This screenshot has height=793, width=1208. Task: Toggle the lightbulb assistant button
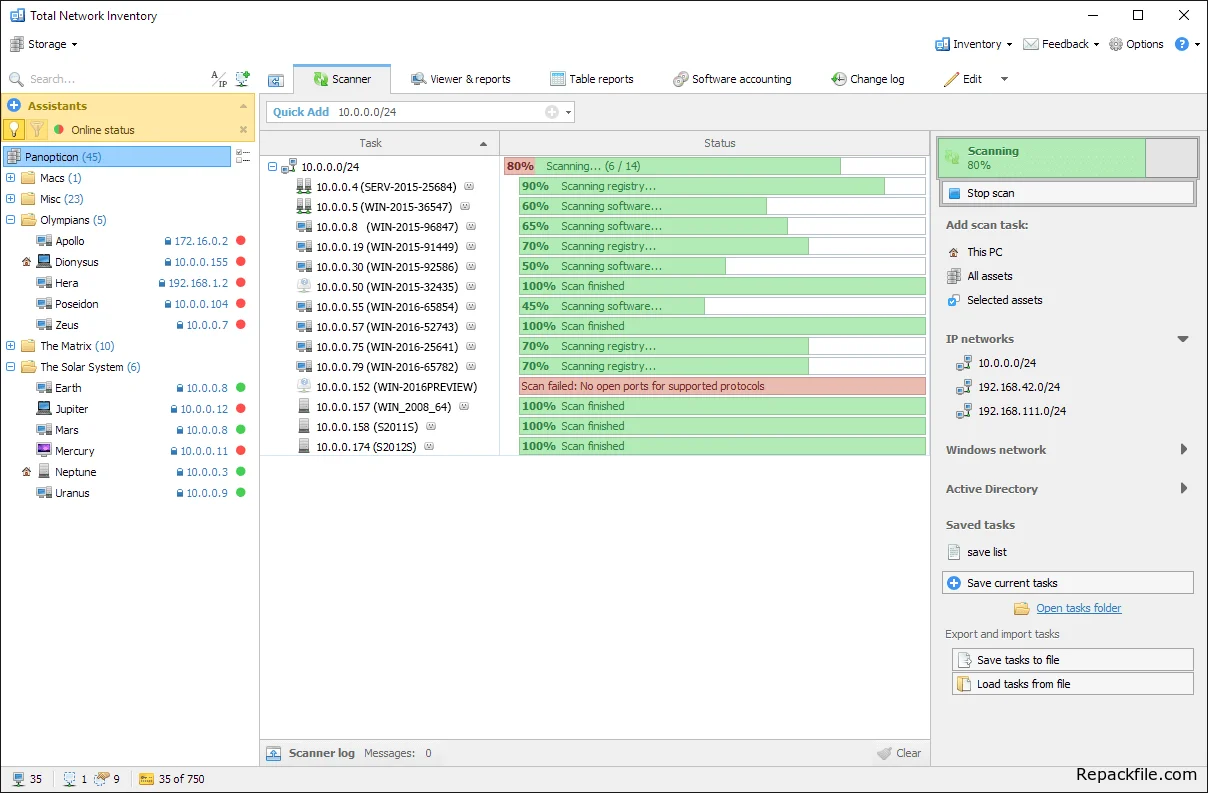14,129
